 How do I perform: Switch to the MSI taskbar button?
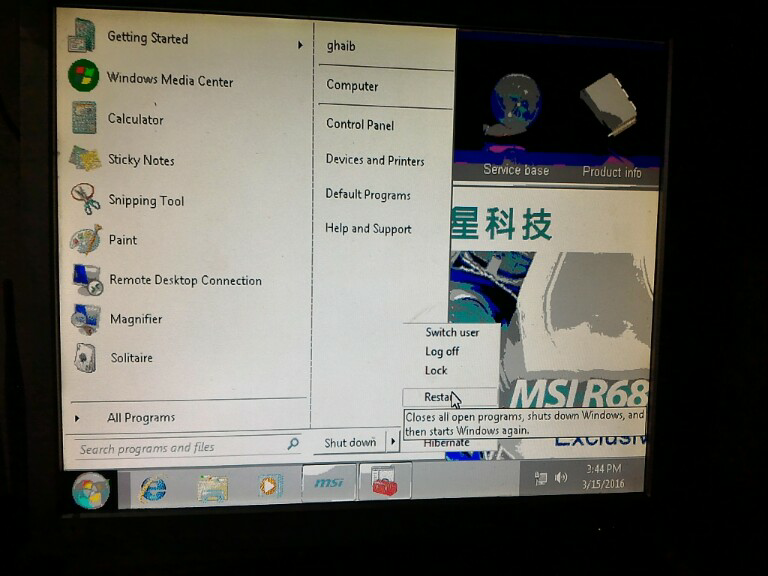coord(329,483)
